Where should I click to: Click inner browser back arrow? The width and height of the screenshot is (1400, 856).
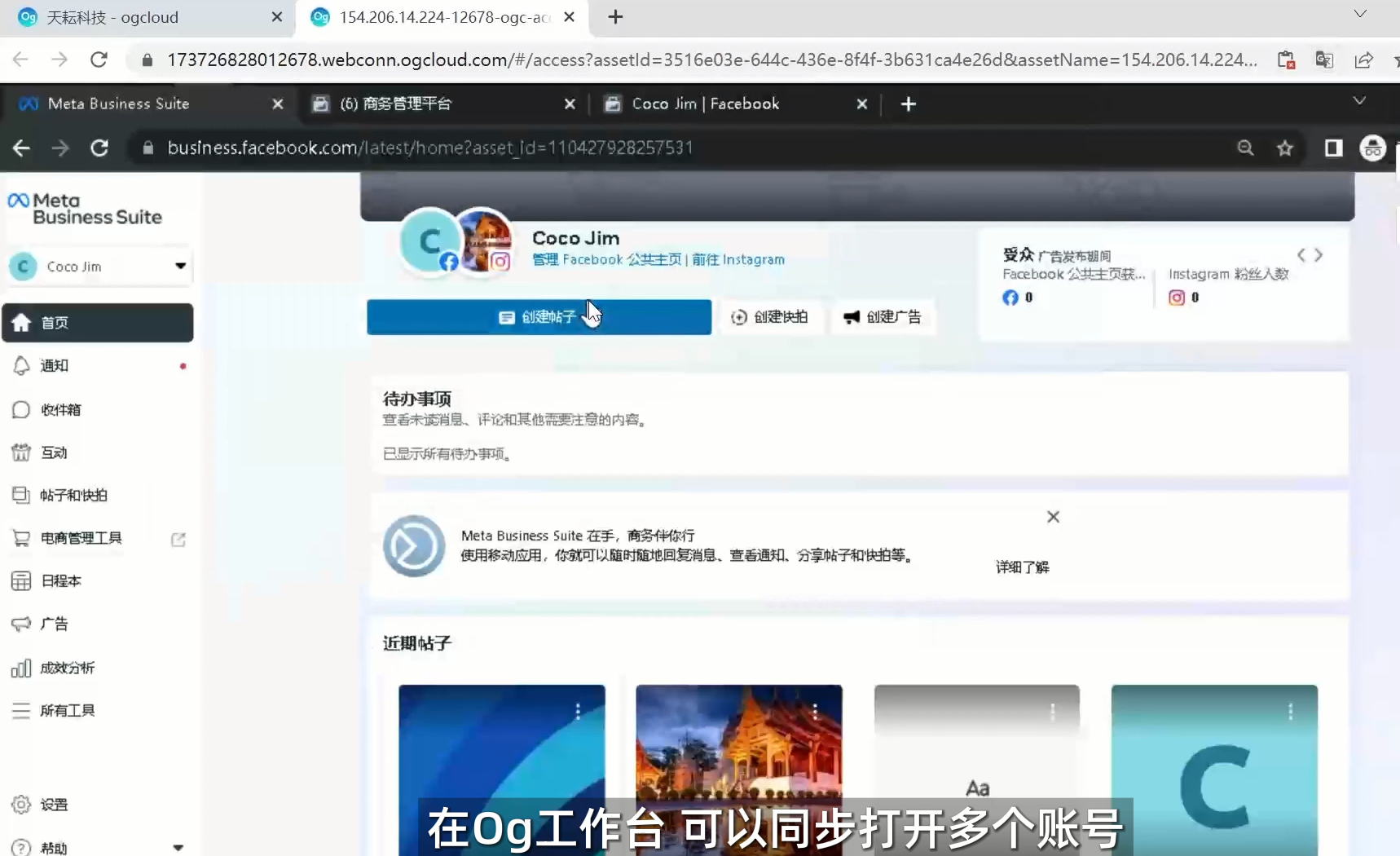21,148
